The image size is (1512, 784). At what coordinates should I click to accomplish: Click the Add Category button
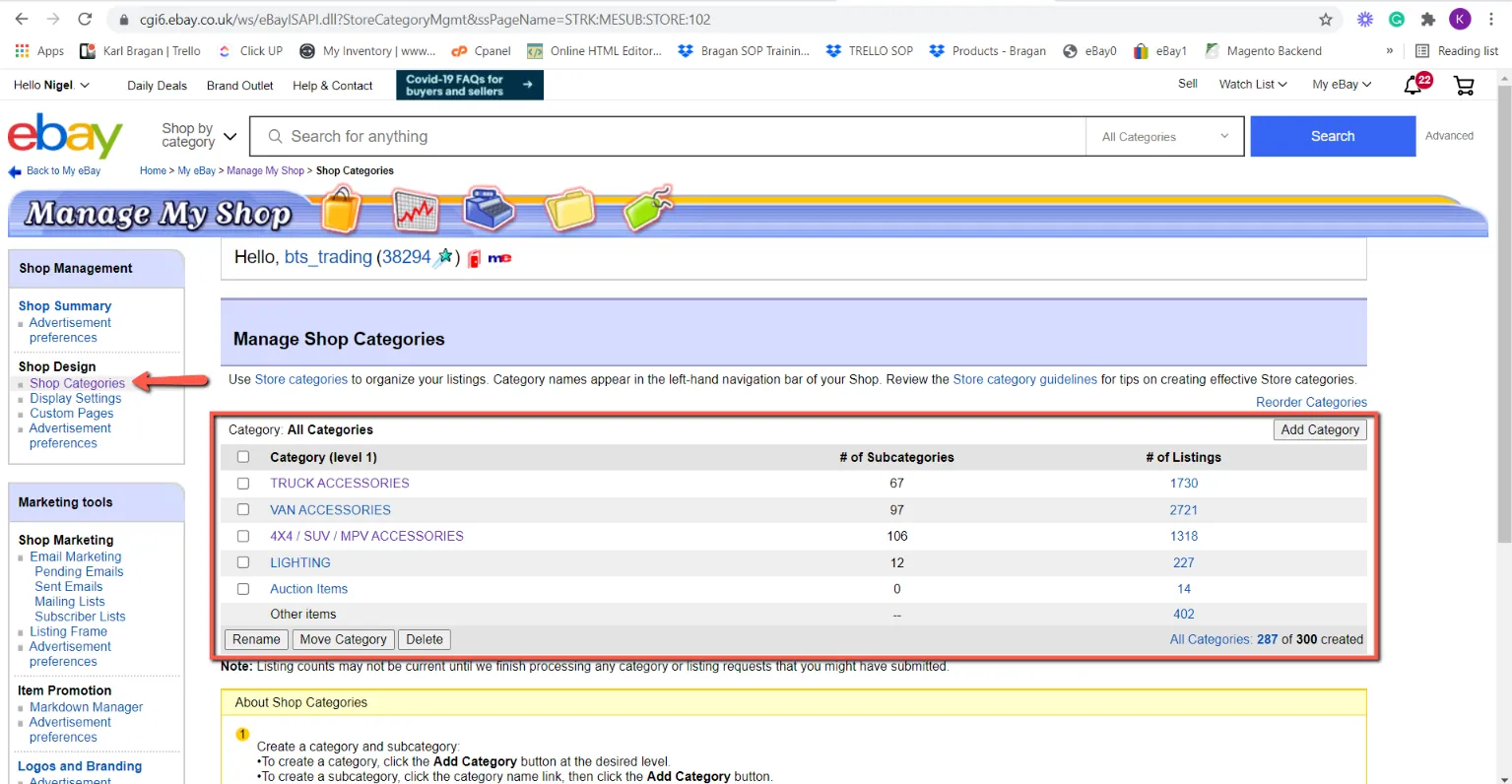[x=1320, y=429]
